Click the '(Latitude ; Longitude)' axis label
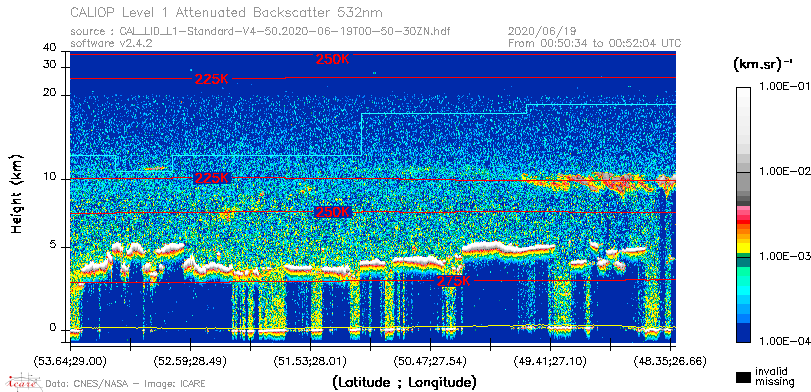This screenshot has height=392, width=811. coord(403,383)
